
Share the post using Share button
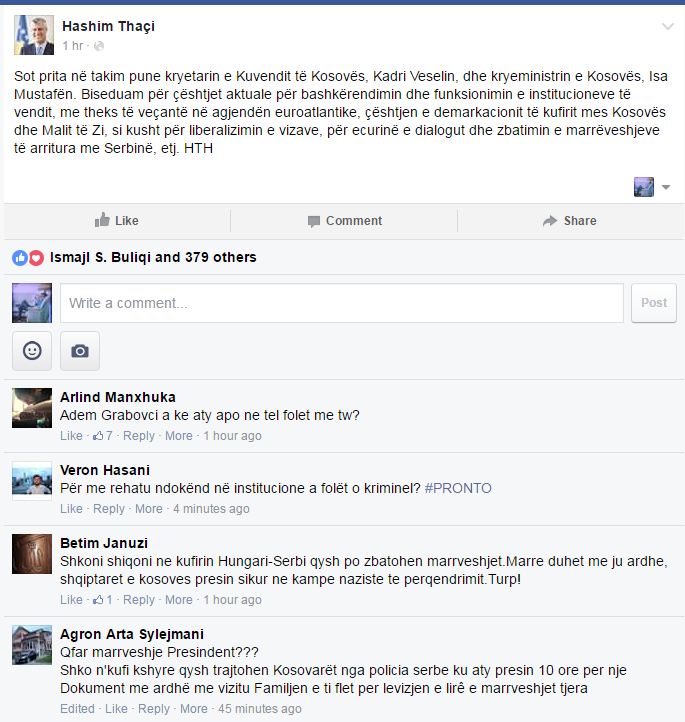coord(569,221)
